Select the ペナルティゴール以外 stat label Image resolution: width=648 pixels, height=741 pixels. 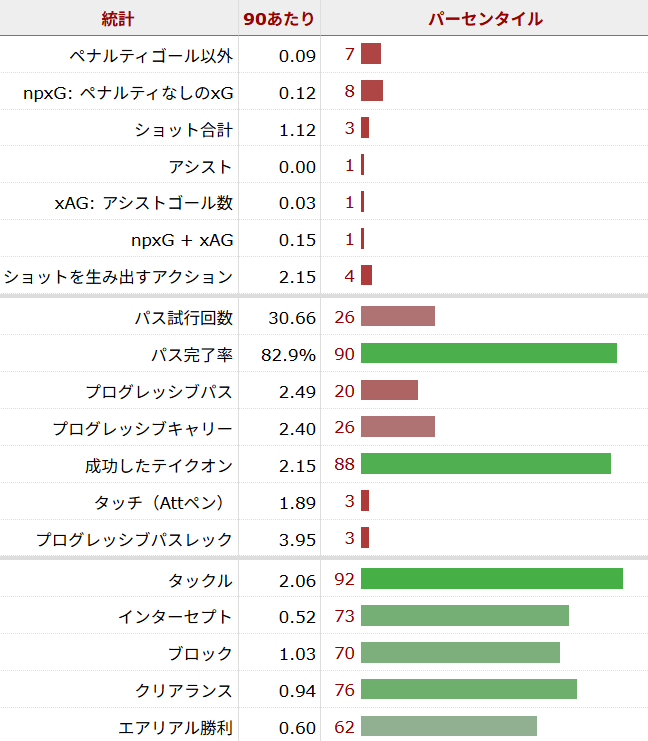point(151,55)
